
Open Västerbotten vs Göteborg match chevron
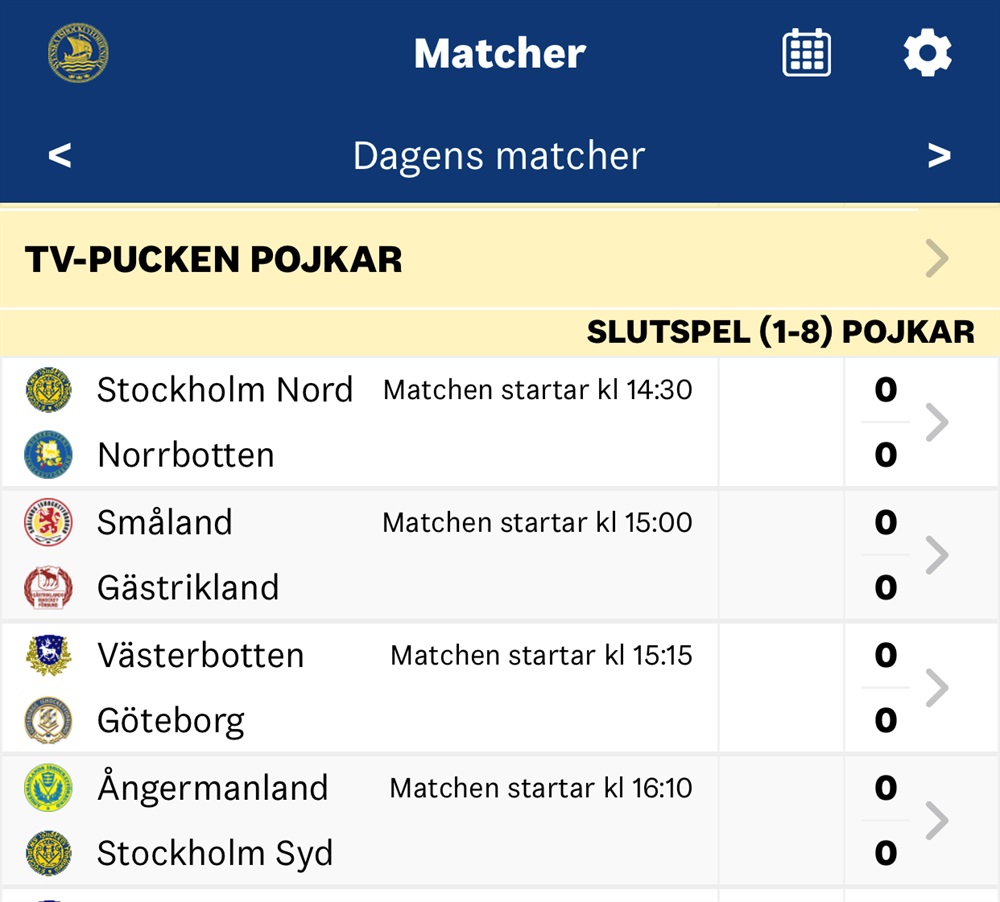point(937,688)
